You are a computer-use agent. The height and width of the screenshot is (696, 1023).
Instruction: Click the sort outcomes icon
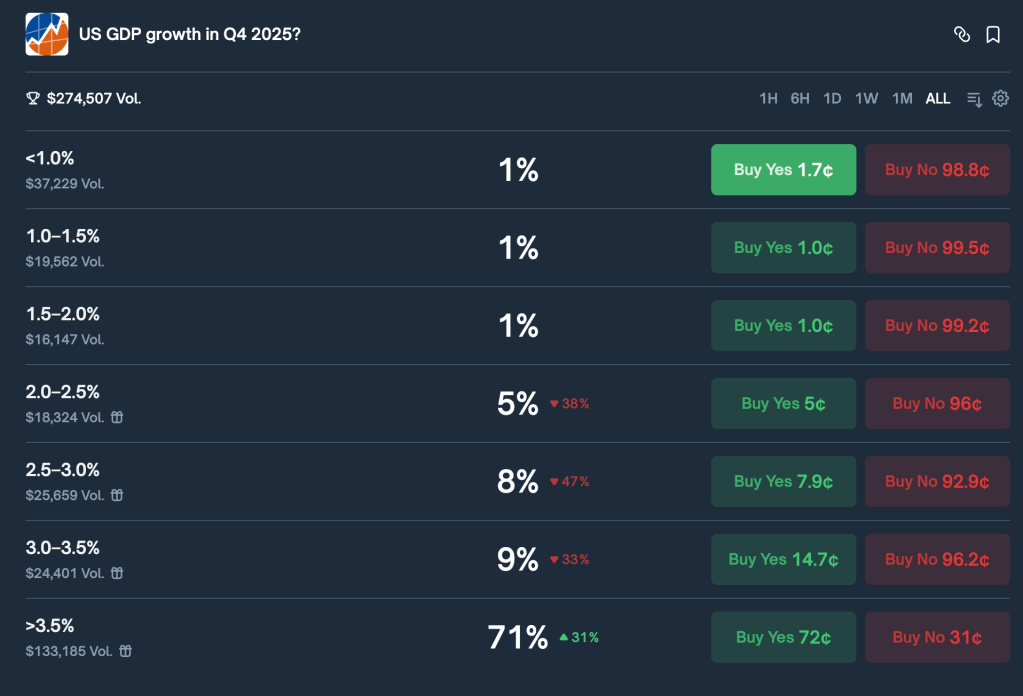(x=974, y=99)
